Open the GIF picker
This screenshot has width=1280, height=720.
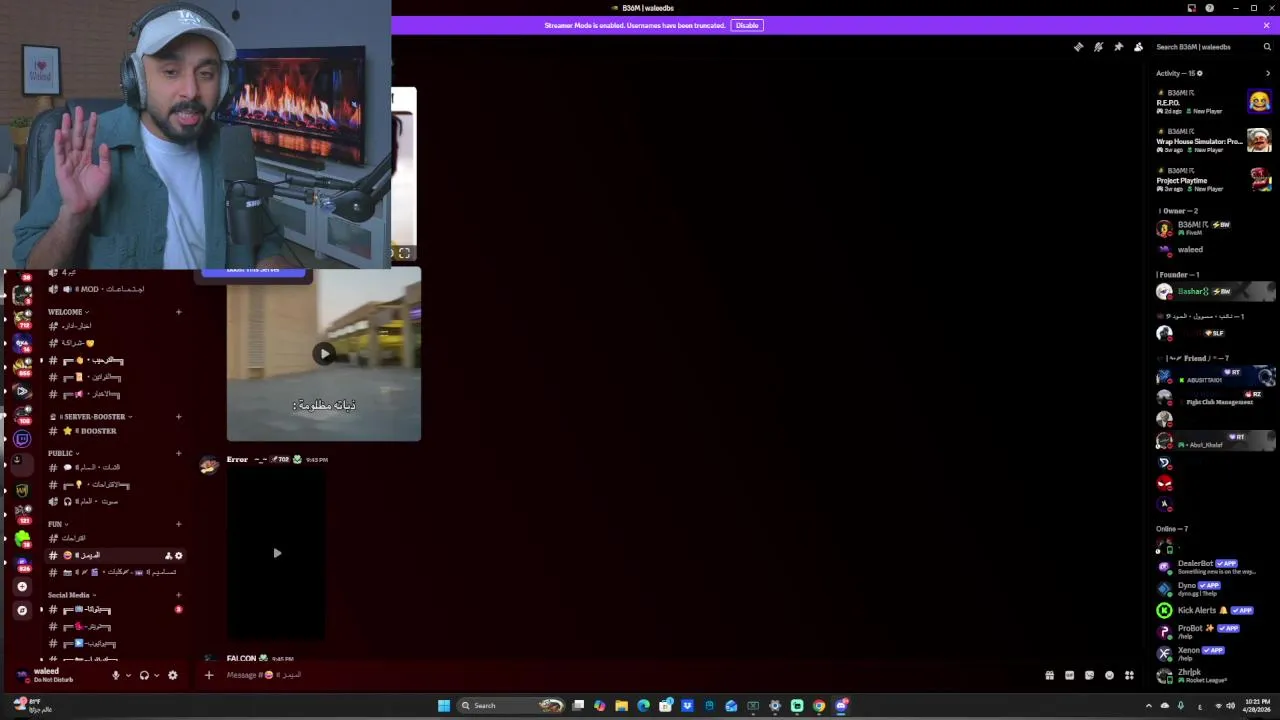1069,675
